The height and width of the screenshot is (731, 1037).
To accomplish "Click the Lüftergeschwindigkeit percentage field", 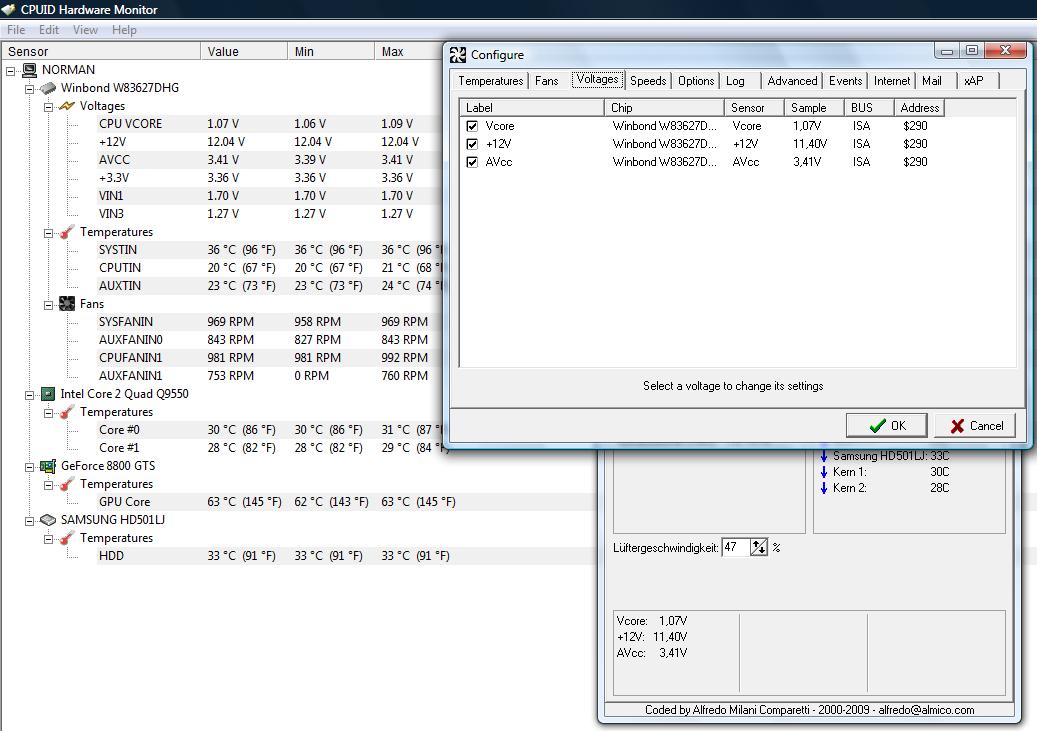I will (x=735, y=548).
